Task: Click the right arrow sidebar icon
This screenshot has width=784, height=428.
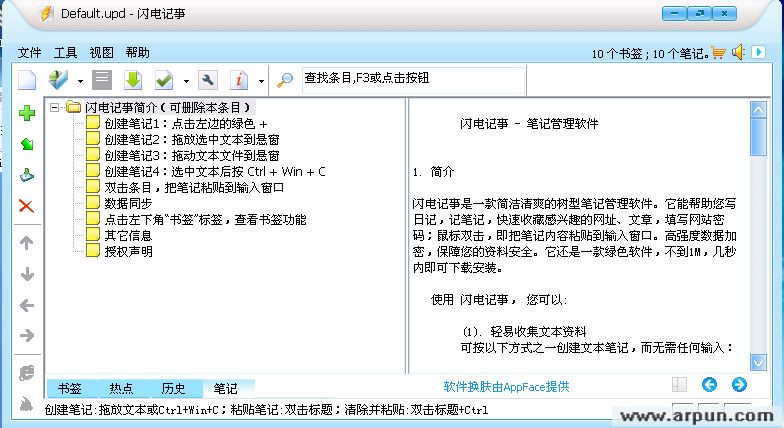Action: (x=27, y=336)
